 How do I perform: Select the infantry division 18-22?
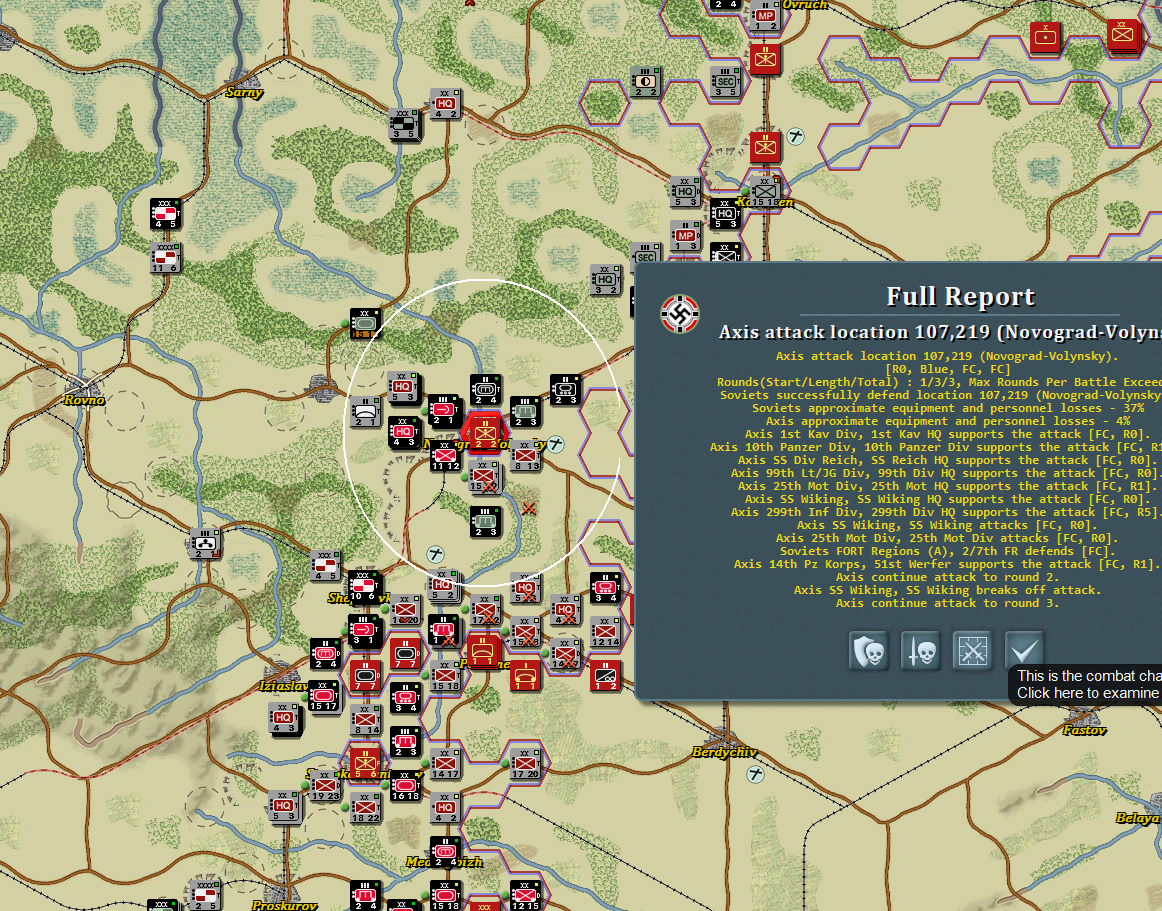point(365,807)
